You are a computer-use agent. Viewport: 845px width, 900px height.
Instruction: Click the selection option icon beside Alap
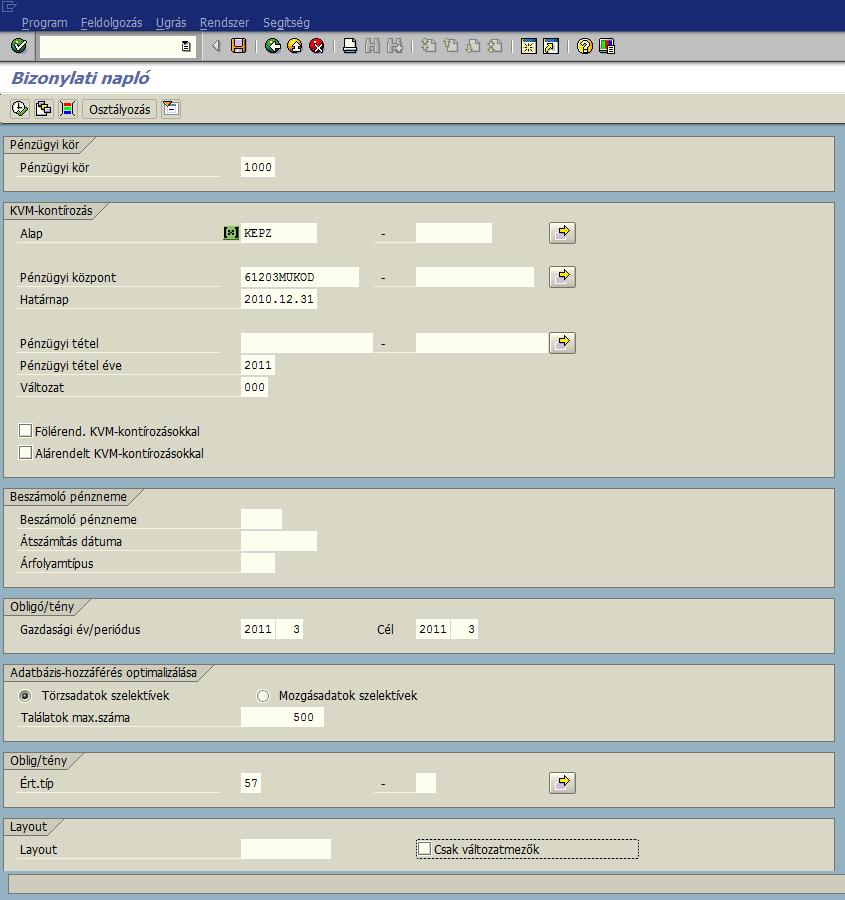[231, 232]
